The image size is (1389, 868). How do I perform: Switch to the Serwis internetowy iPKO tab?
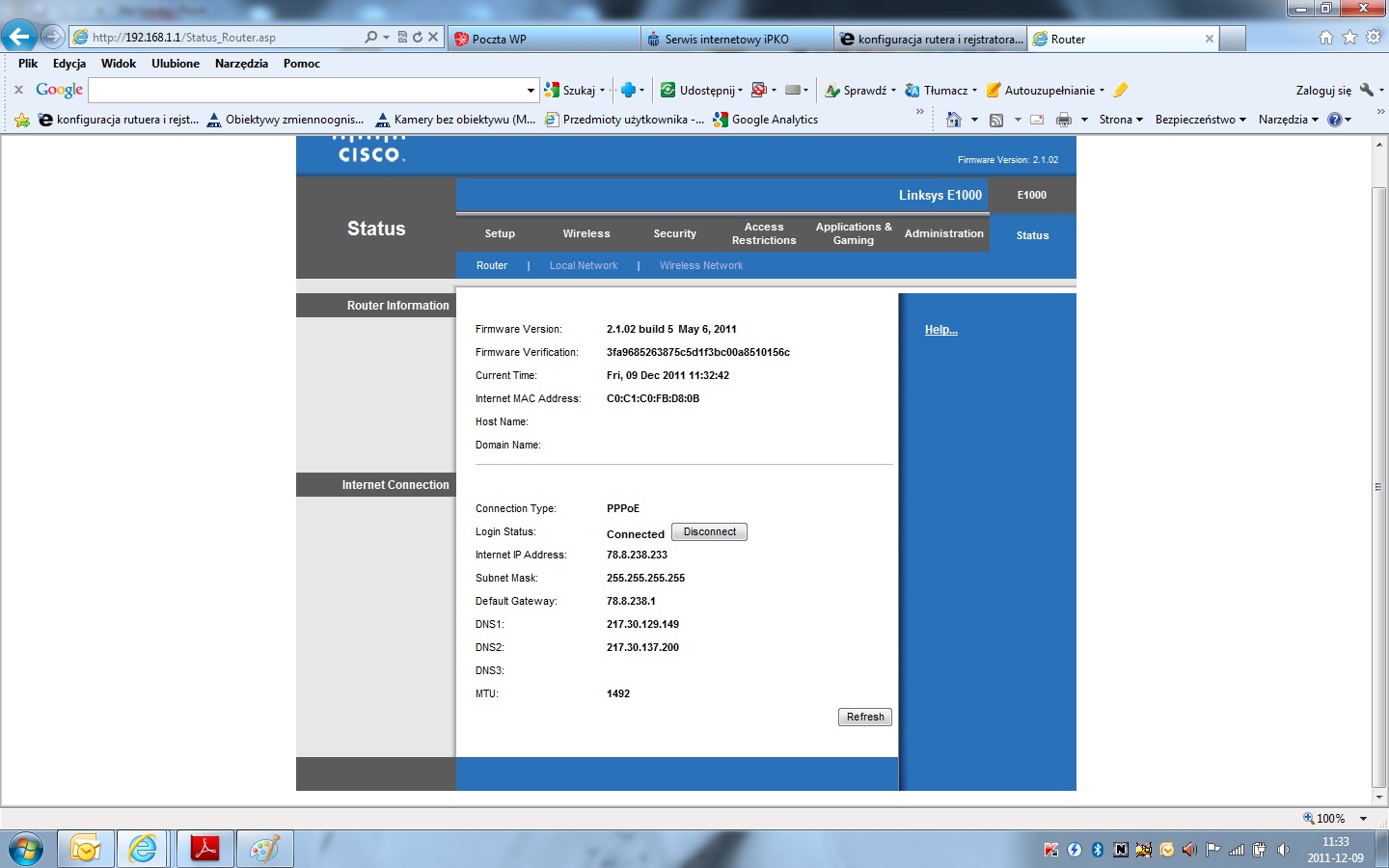[737, 39]
